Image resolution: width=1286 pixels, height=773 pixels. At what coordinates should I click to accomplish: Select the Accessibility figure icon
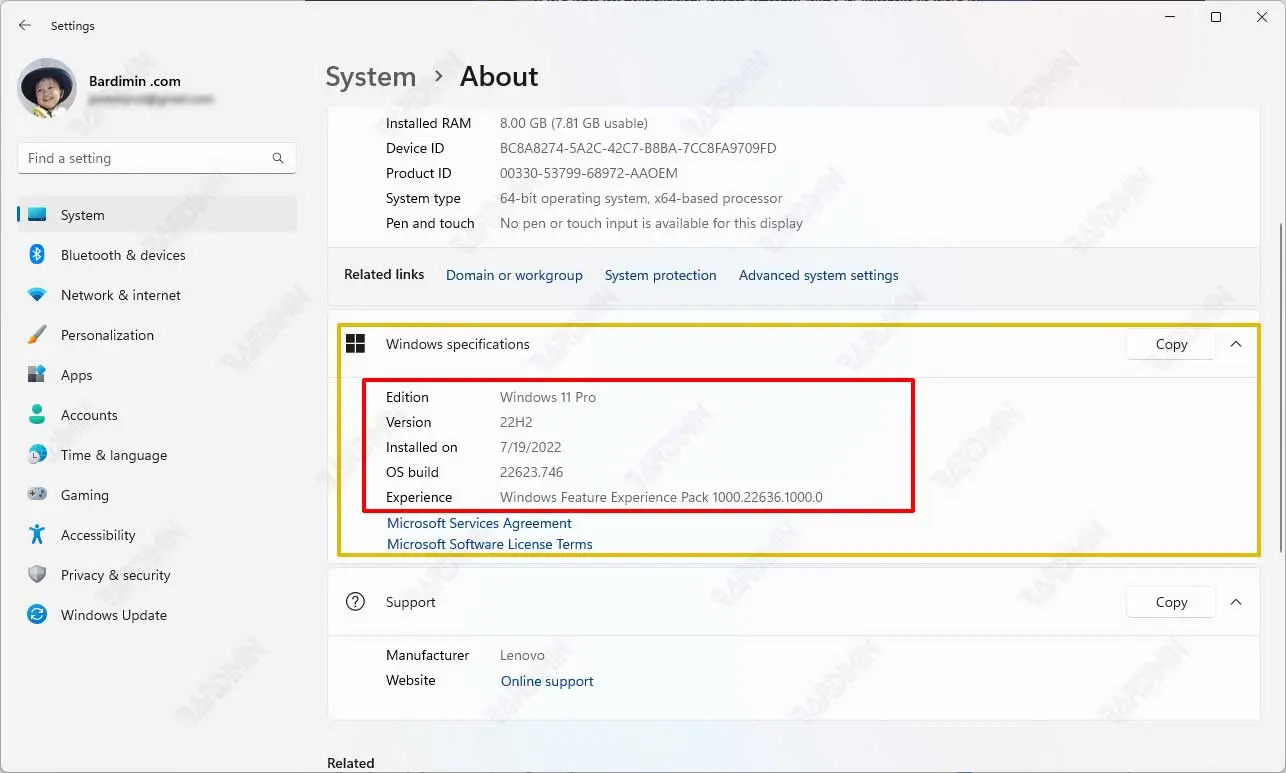coord(37,535)
